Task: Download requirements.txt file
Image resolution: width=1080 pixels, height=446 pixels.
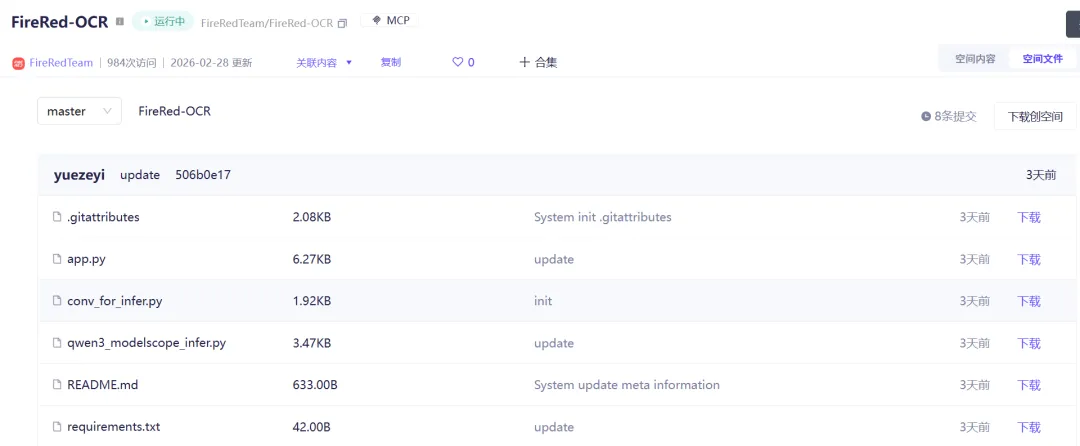Action: [x=1029, y=427]
